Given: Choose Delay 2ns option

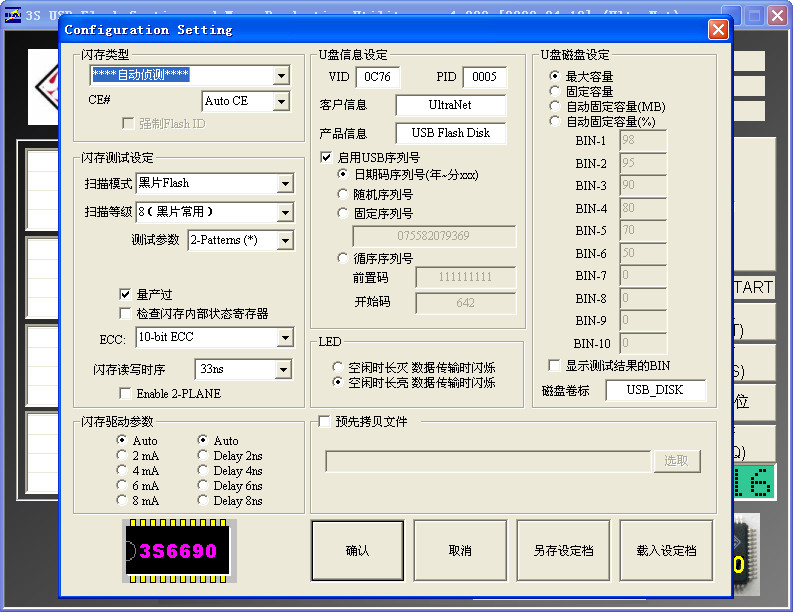Looking at the screenshot, I should (202, 455).
